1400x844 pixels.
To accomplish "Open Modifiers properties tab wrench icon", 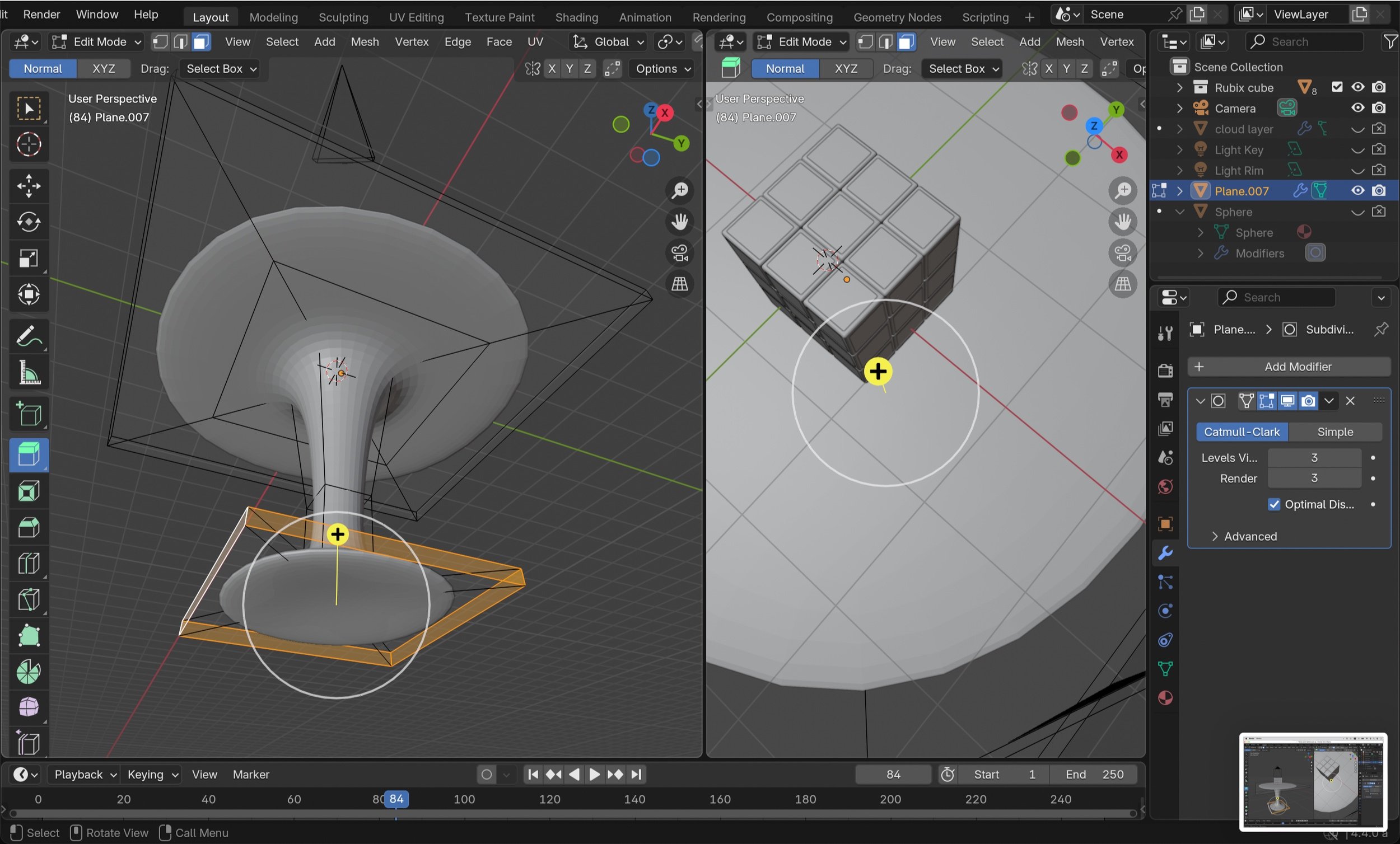I will 1165,552.
